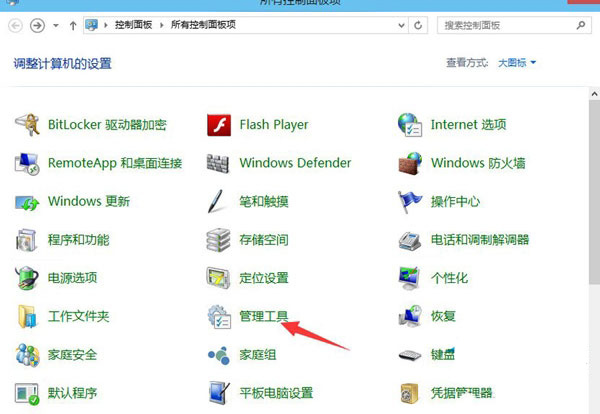Open the 恢复 text link
The image size is (600, 414).
[443, 316]
